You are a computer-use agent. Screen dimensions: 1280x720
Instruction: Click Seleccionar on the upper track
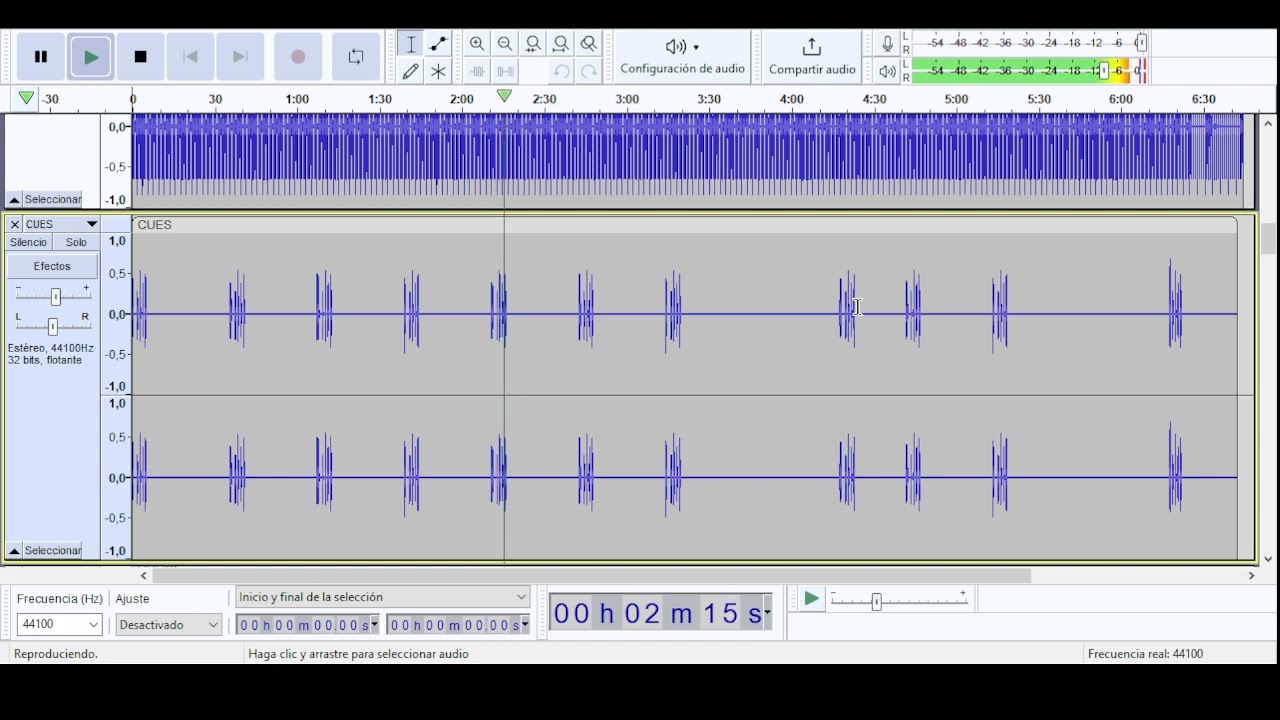click(53, 199)
